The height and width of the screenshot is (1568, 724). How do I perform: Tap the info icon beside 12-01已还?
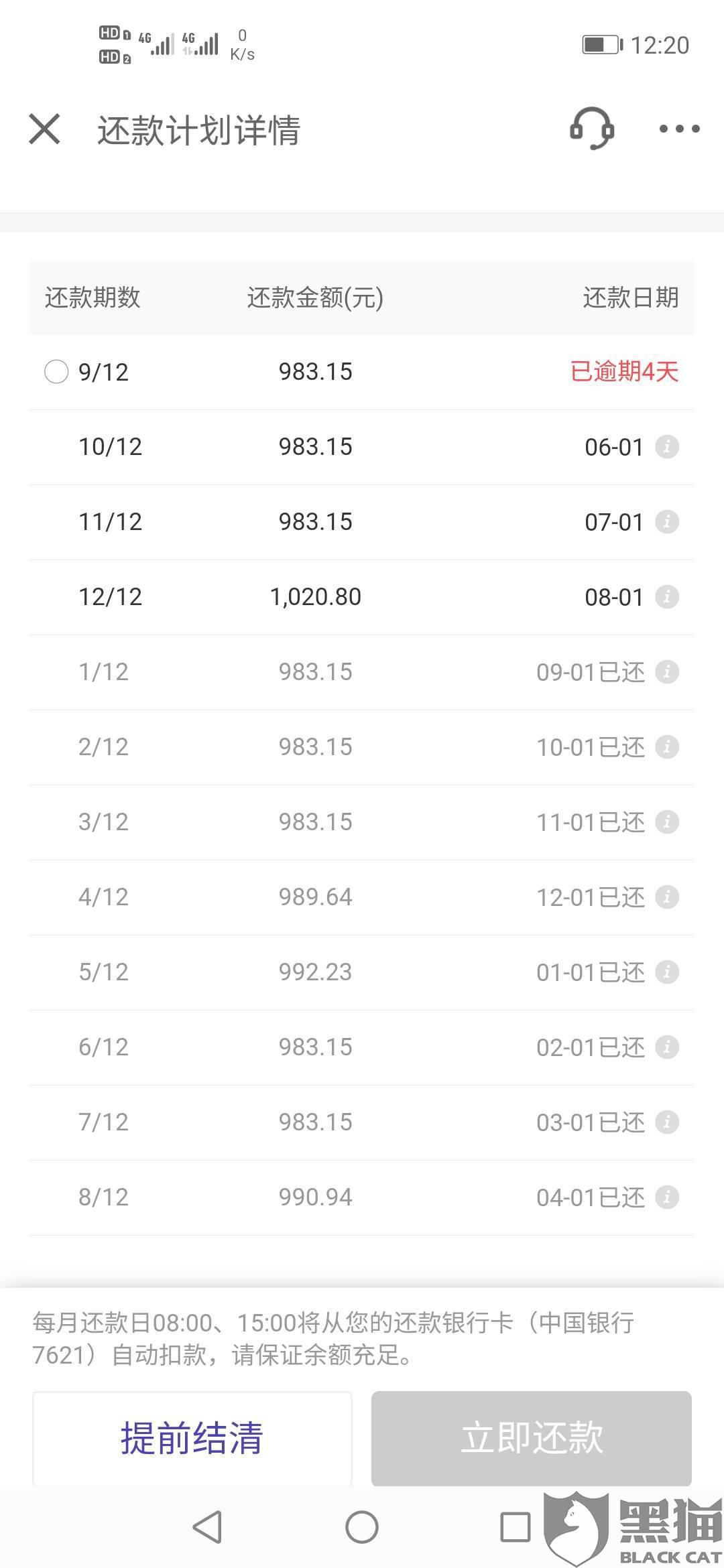666,897
